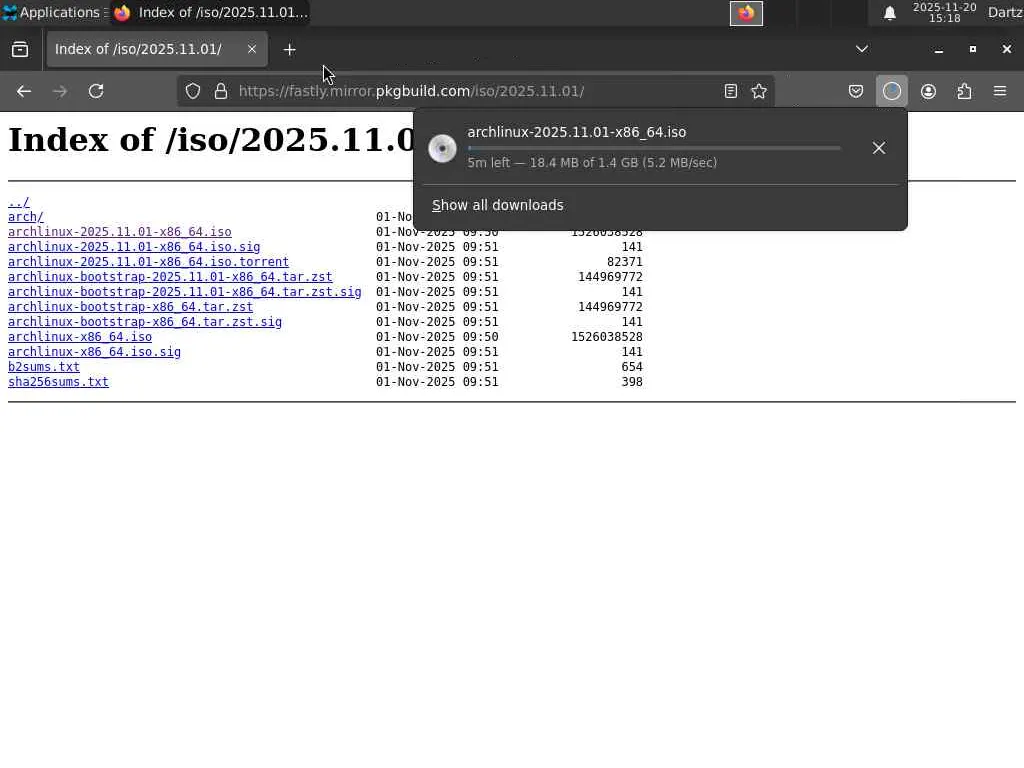Download archlinux-2025.11.01-x86_64.iso.torrent link

(148, 262)
